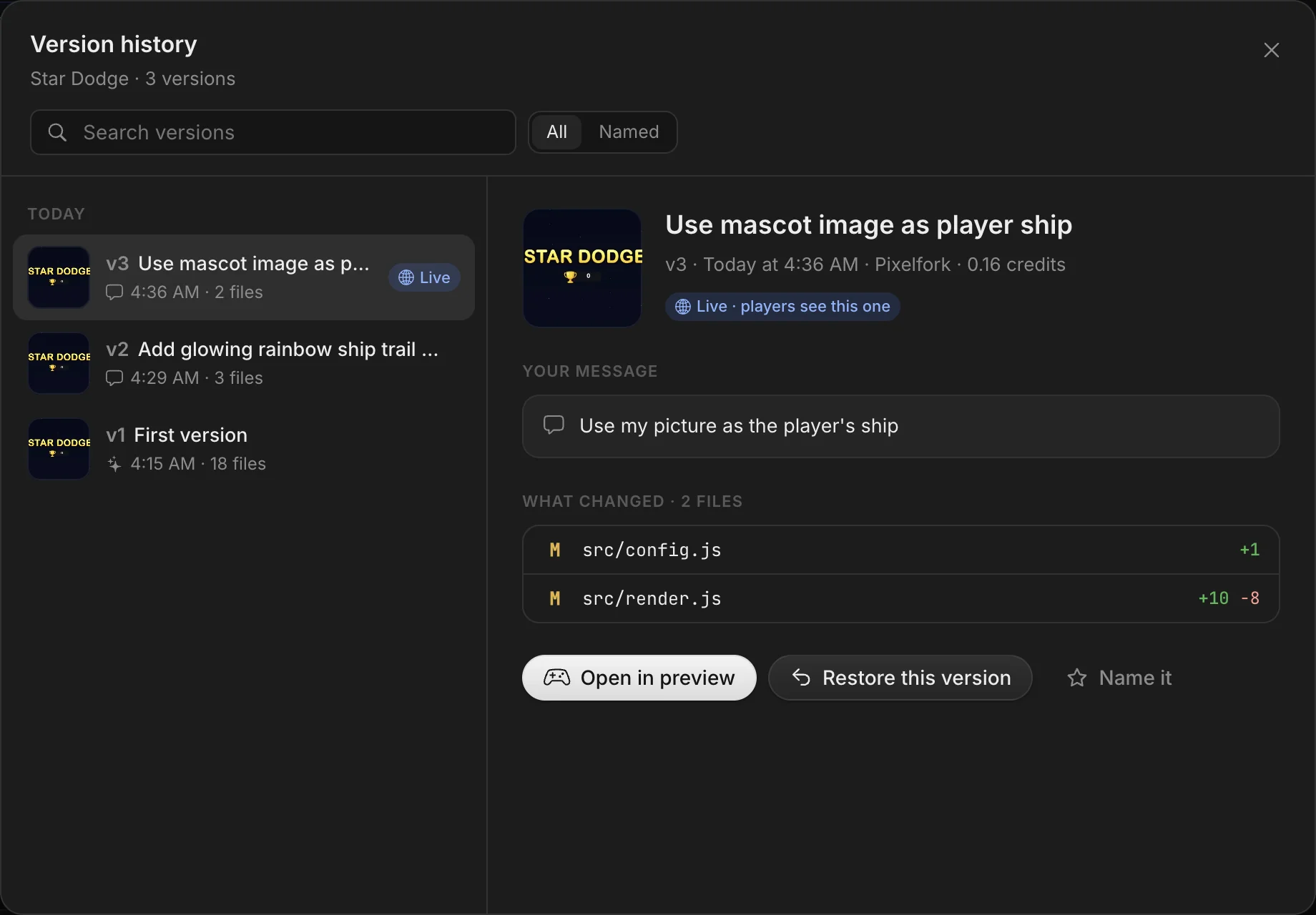Click the '4:15 AM · 18 files' text
The image size is (1316, 915).
198,464
